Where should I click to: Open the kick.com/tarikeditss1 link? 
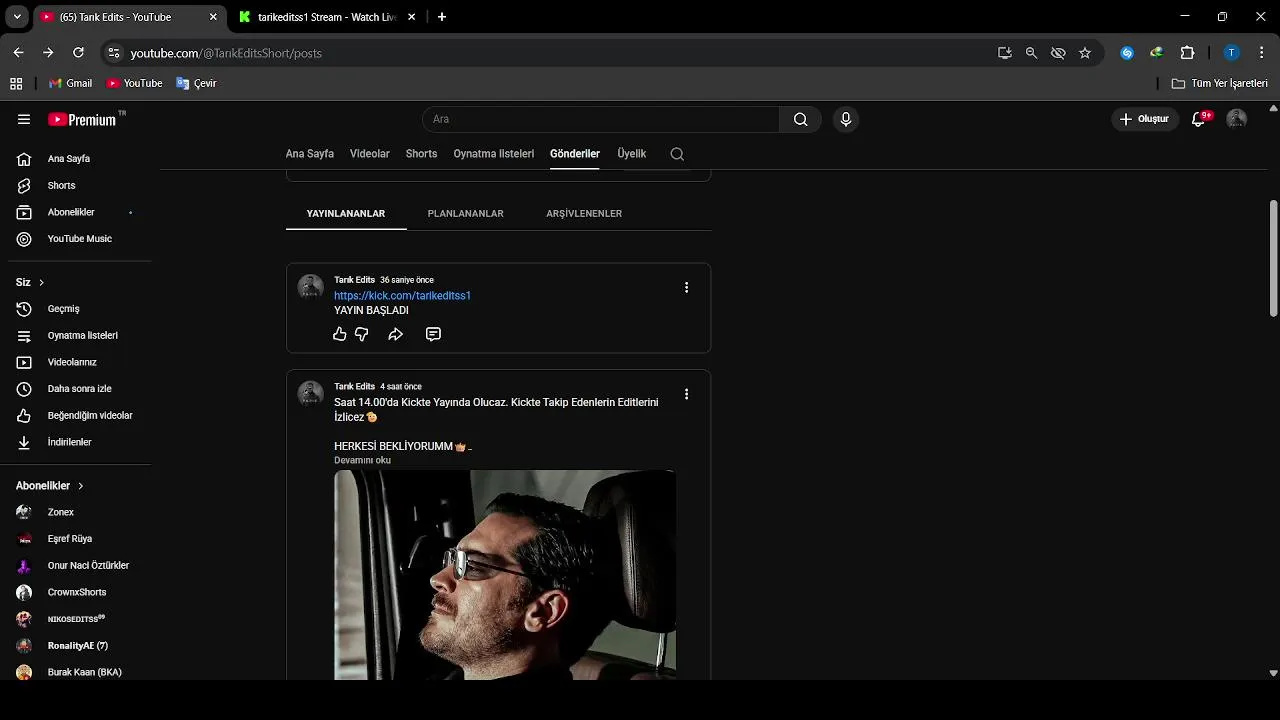[402, 296]
